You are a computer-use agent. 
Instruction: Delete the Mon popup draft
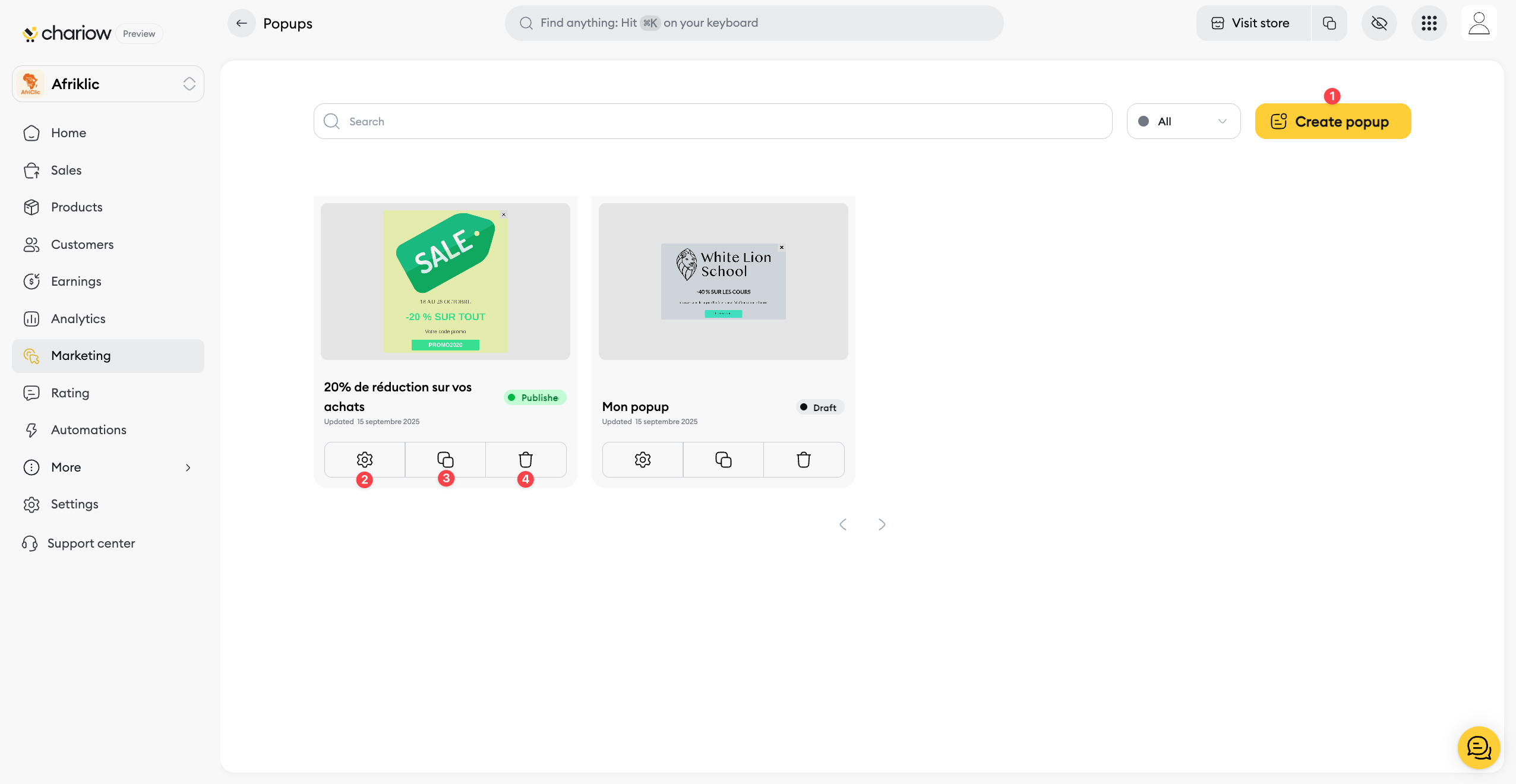[804, 459]
